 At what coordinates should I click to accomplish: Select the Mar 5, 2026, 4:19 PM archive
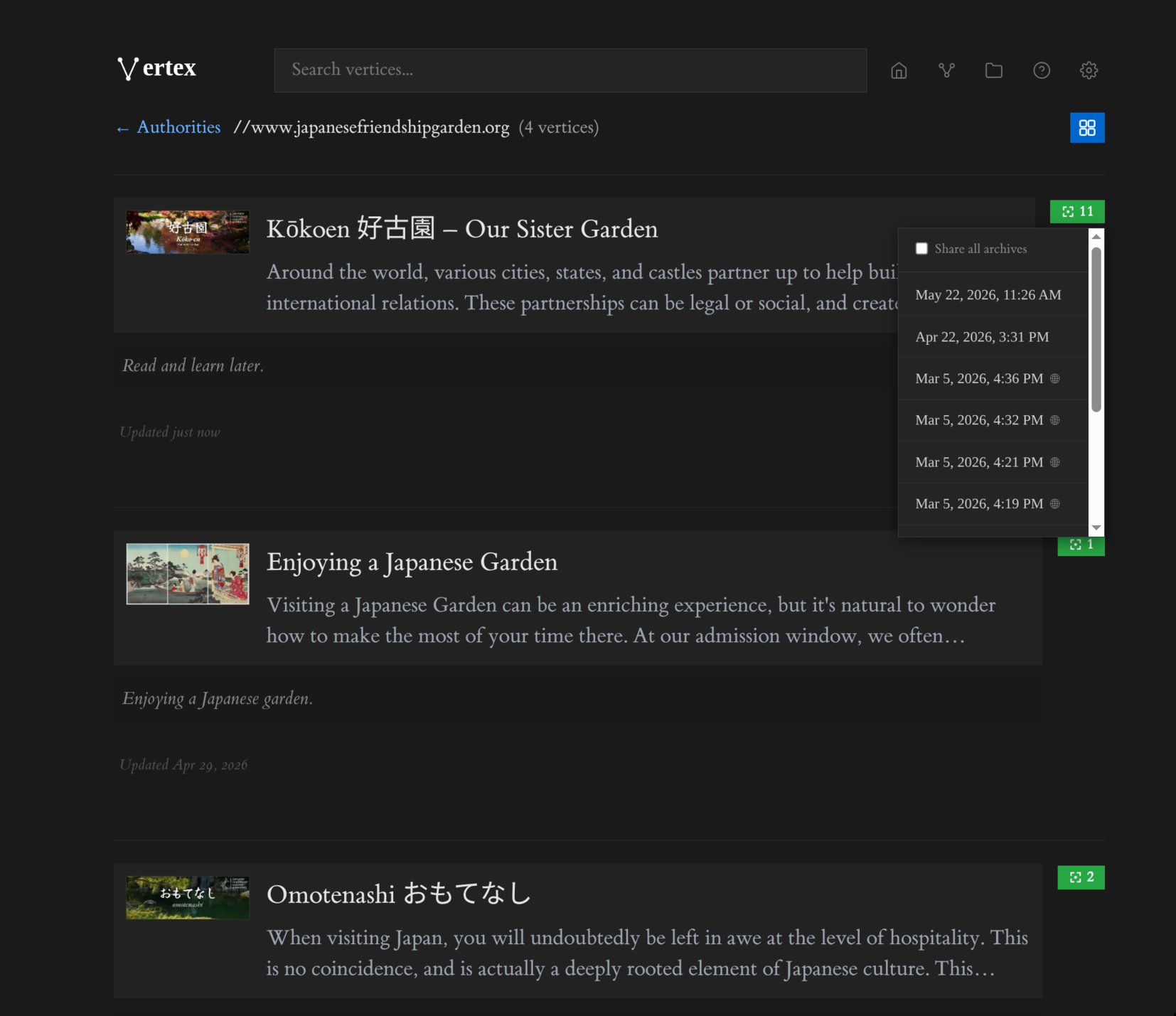pos(993,503)
